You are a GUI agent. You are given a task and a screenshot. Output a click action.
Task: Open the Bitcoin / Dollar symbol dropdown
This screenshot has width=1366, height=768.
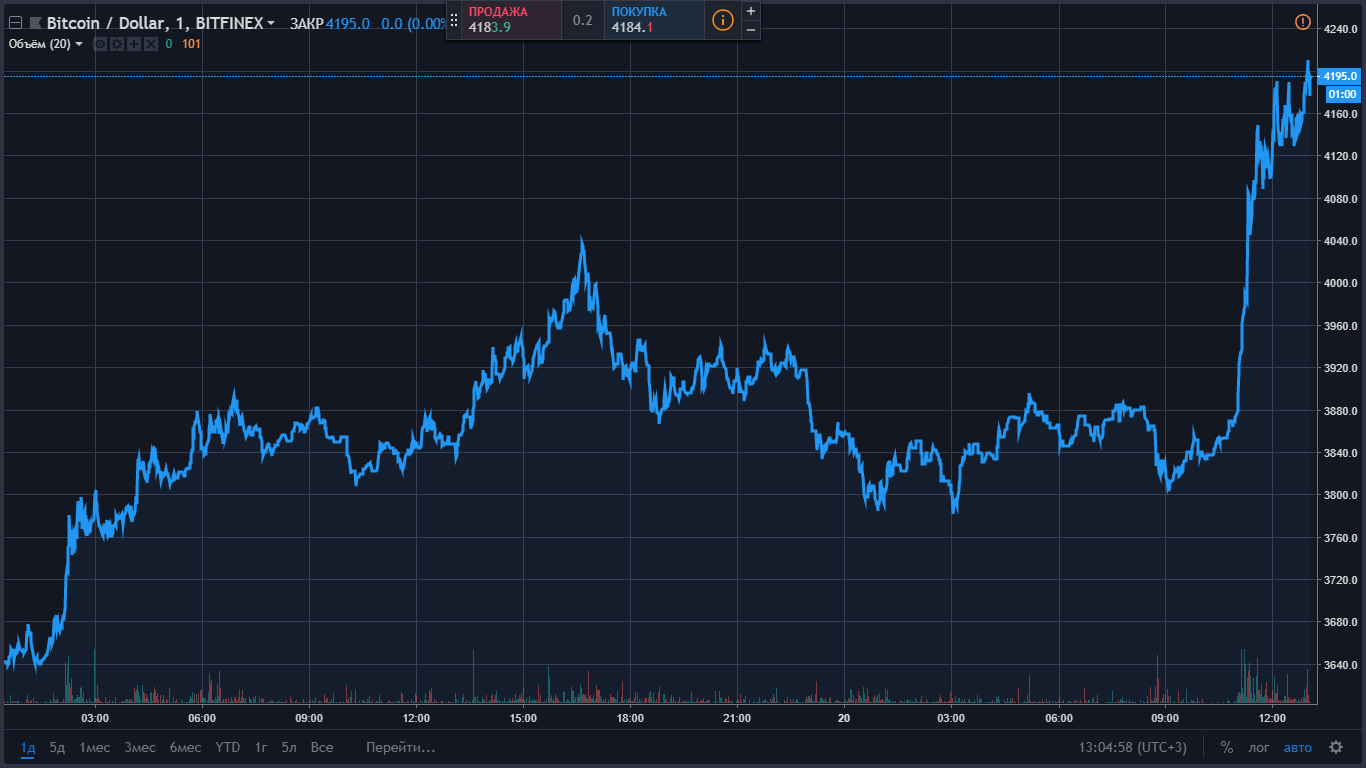pos(271,23)
